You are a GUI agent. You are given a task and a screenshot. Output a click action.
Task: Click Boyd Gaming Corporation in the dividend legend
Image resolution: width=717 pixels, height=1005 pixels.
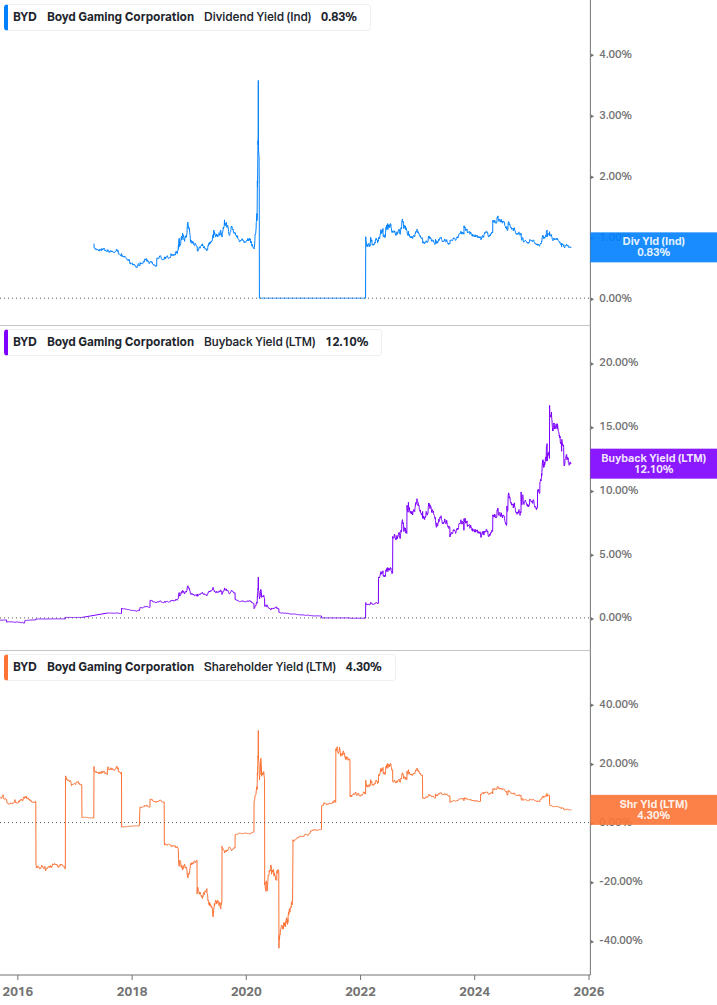(120, 17)
